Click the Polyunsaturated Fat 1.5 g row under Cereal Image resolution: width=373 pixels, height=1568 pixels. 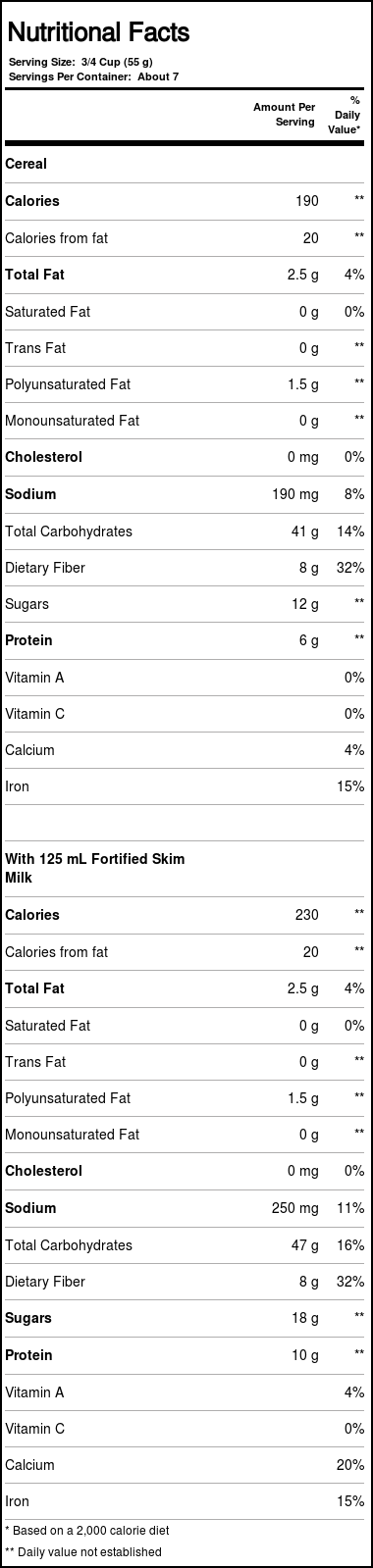tap(186, 384)
